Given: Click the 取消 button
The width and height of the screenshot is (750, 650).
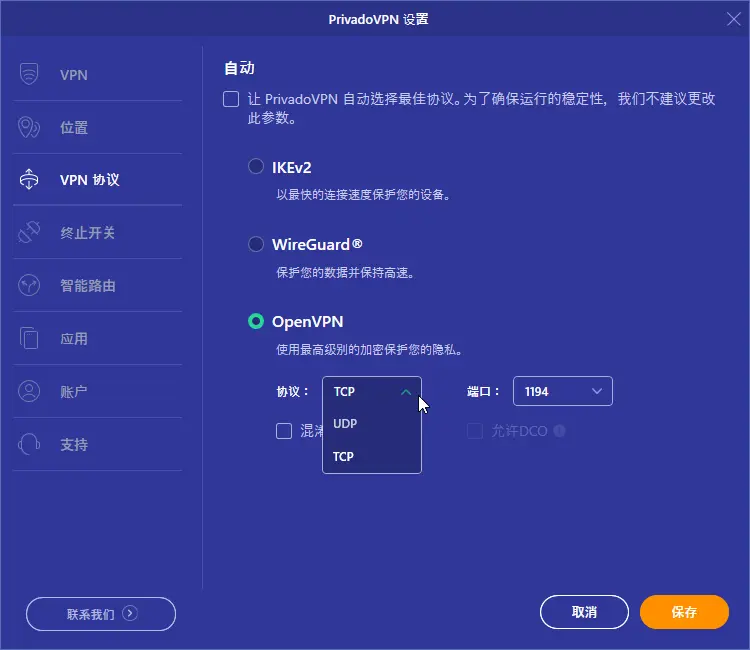Looking at the screenshot, I should click(584, 612).
